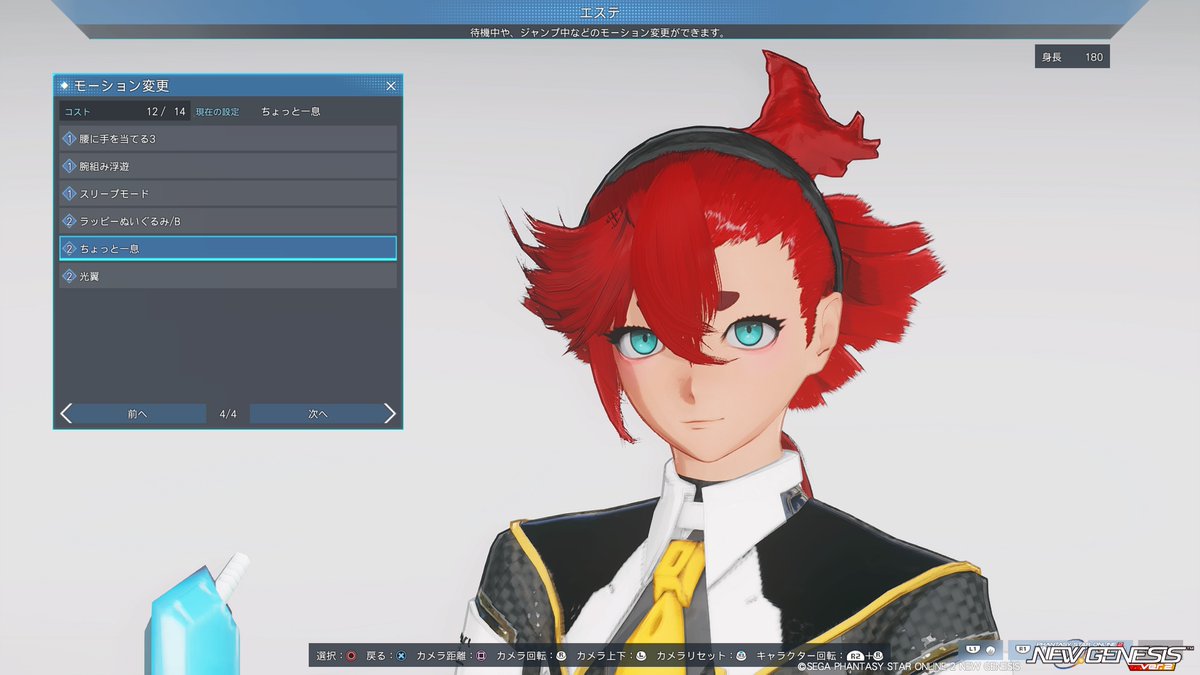Click the current setting ちょっと一息 text
1200x675 pixels.
pos(291,111)
